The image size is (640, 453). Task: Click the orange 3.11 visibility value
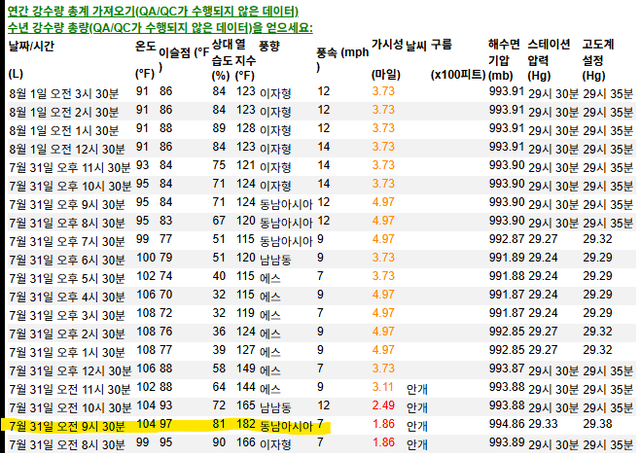click(x=383, y=387)
